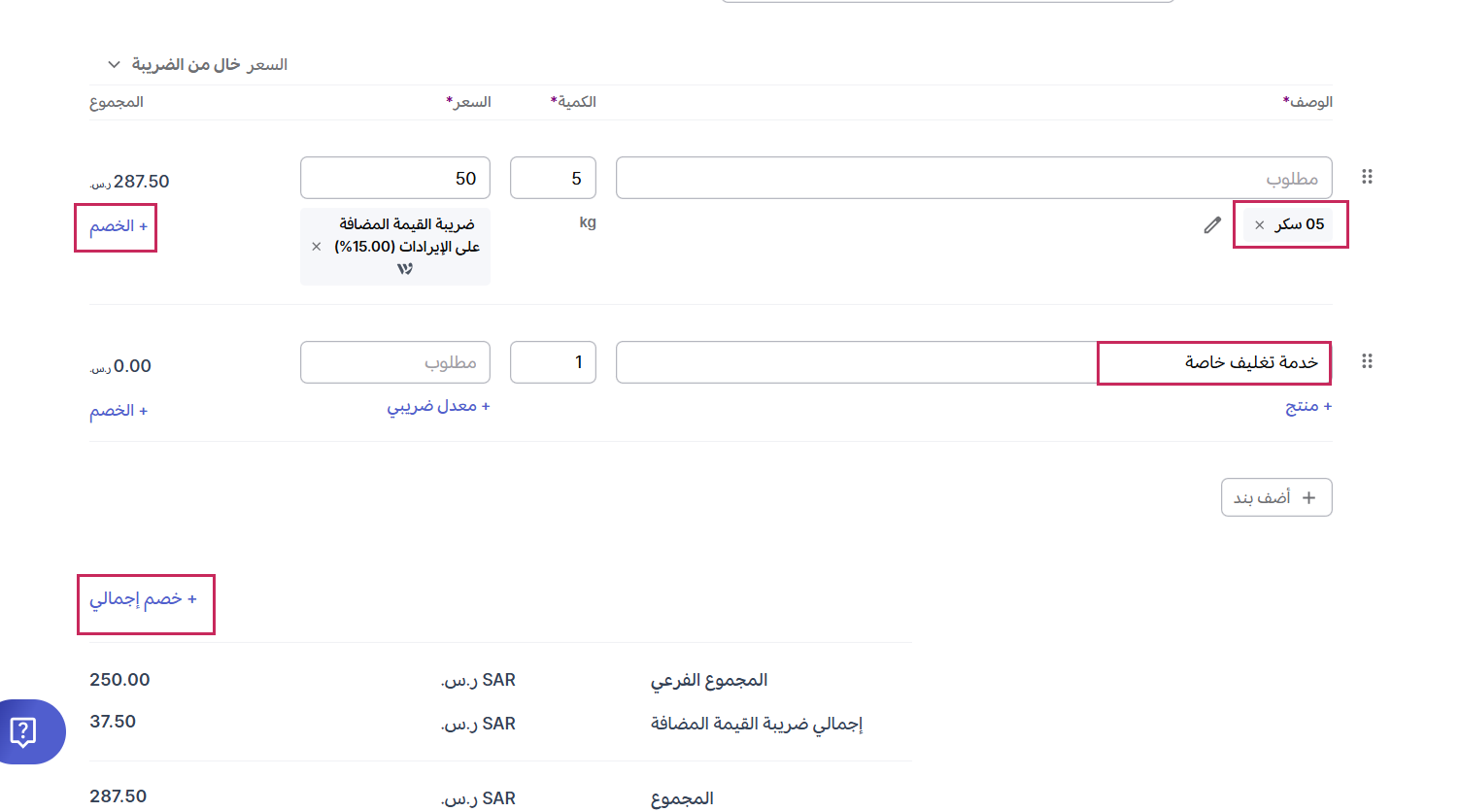Click the drag handle of the first line item
This screenshot has width=1460, height=812.
point(1367,177)
